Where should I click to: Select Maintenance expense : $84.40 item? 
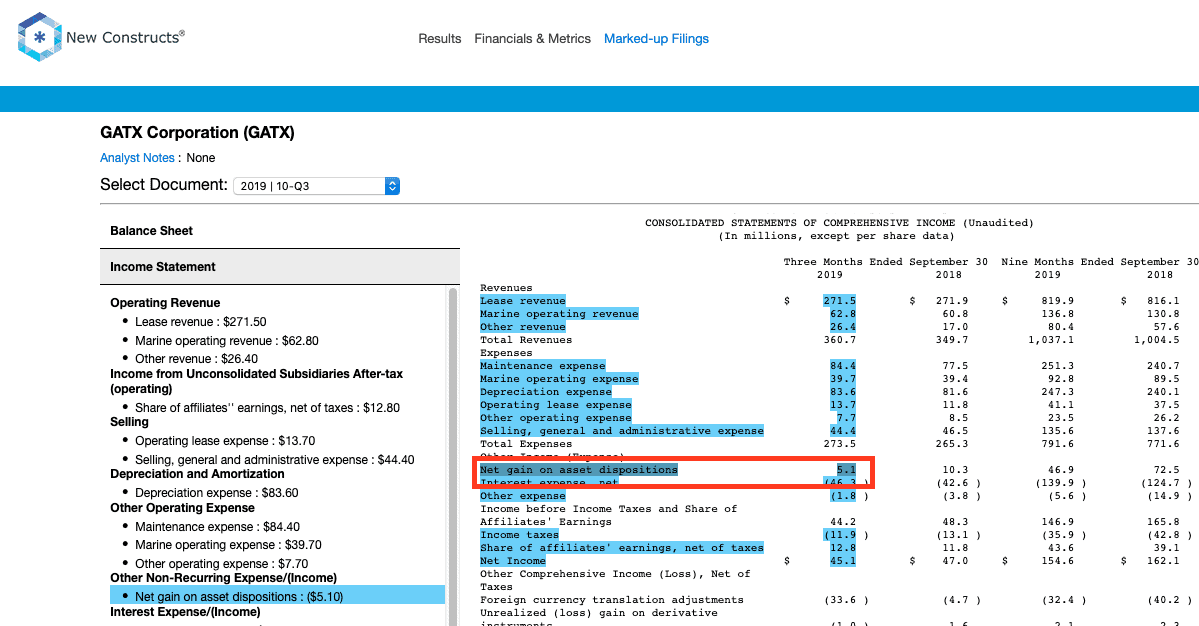click(217, 527)
